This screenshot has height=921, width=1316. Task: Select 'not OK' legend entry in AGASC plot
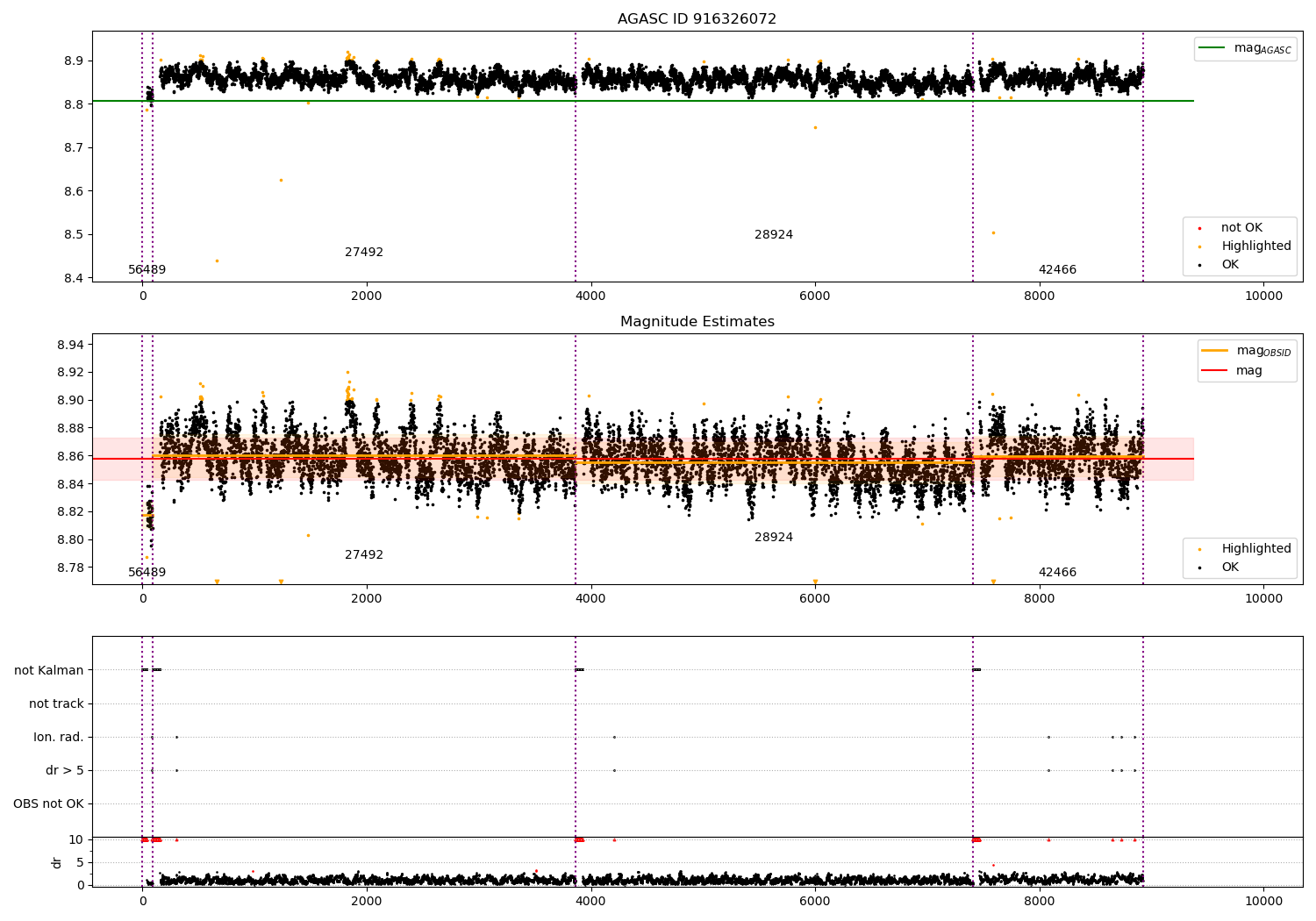pos(1241,227)
